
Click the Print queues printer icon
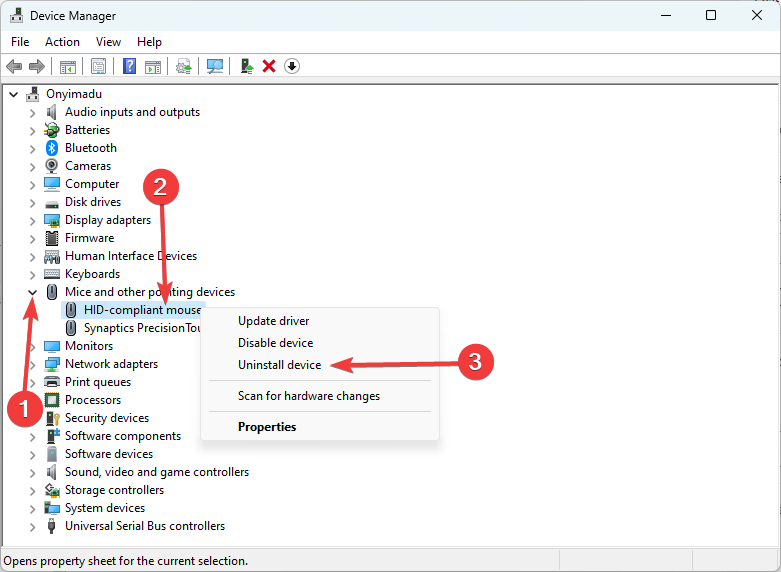coord(52,382)
